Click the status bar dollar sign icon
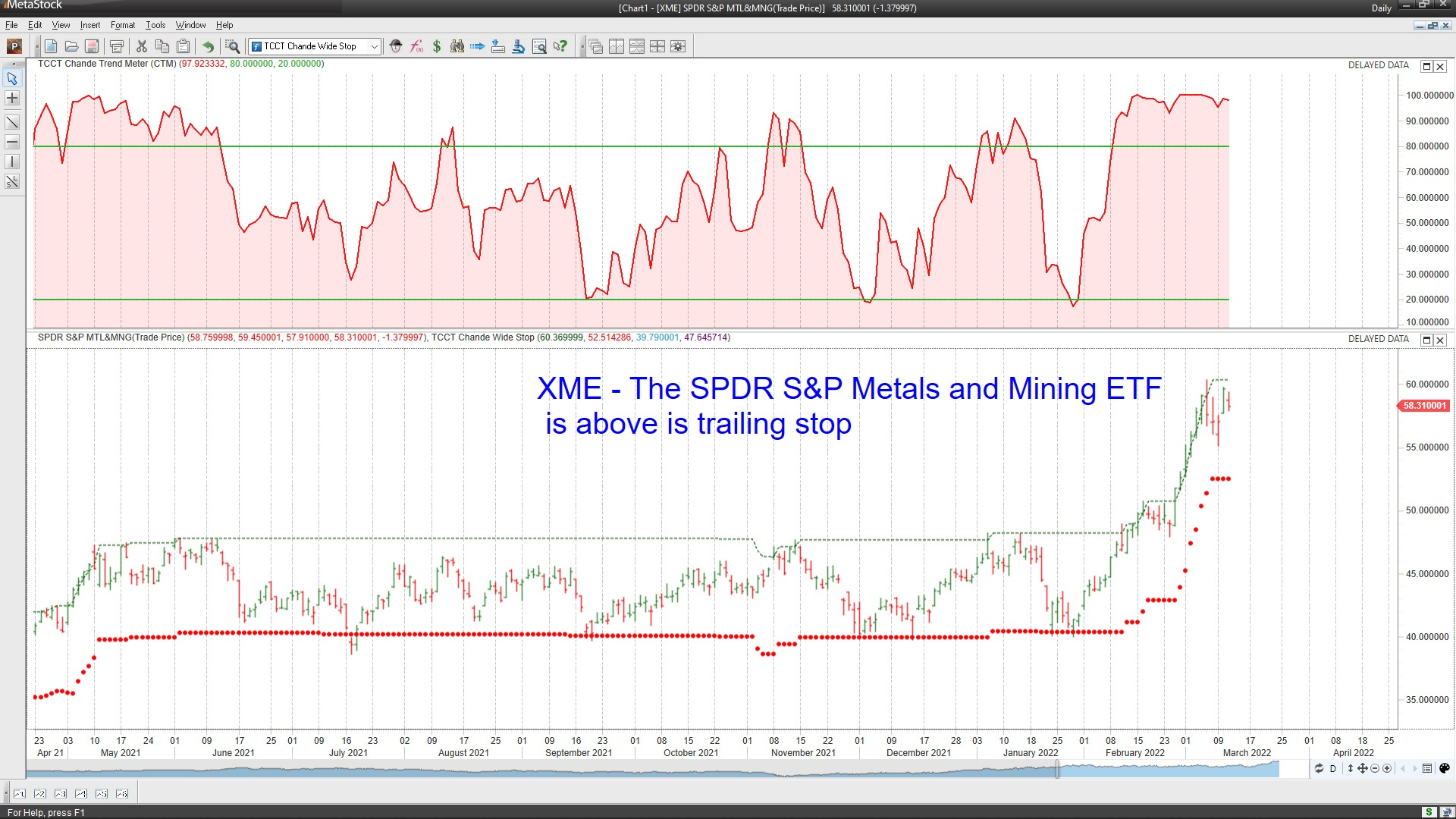Viewport: 1456px width, 819px height. click(x=1429, y=812)
